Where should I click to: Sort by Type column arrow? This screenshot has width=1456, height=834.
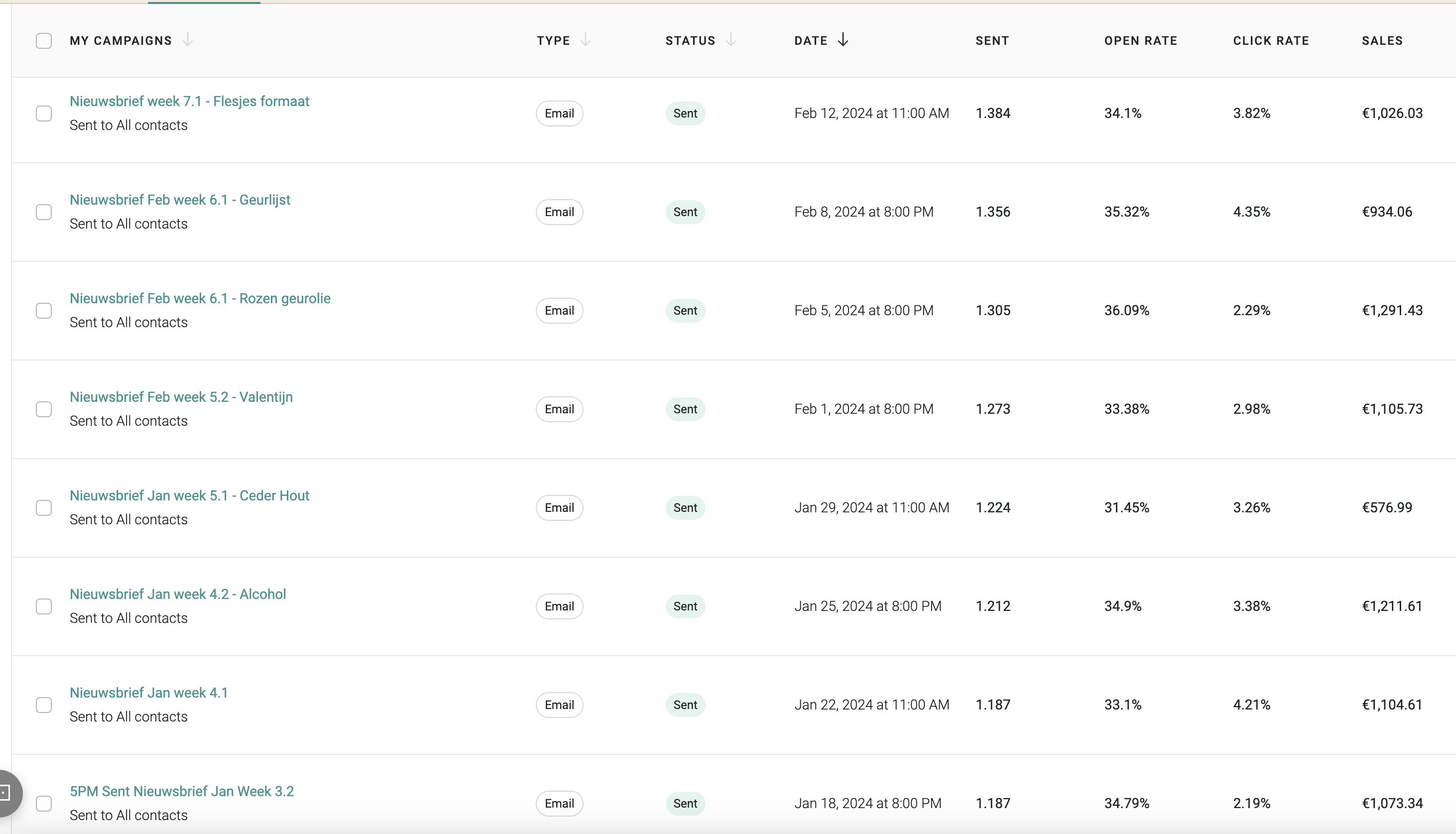click(x=585, y=40)
